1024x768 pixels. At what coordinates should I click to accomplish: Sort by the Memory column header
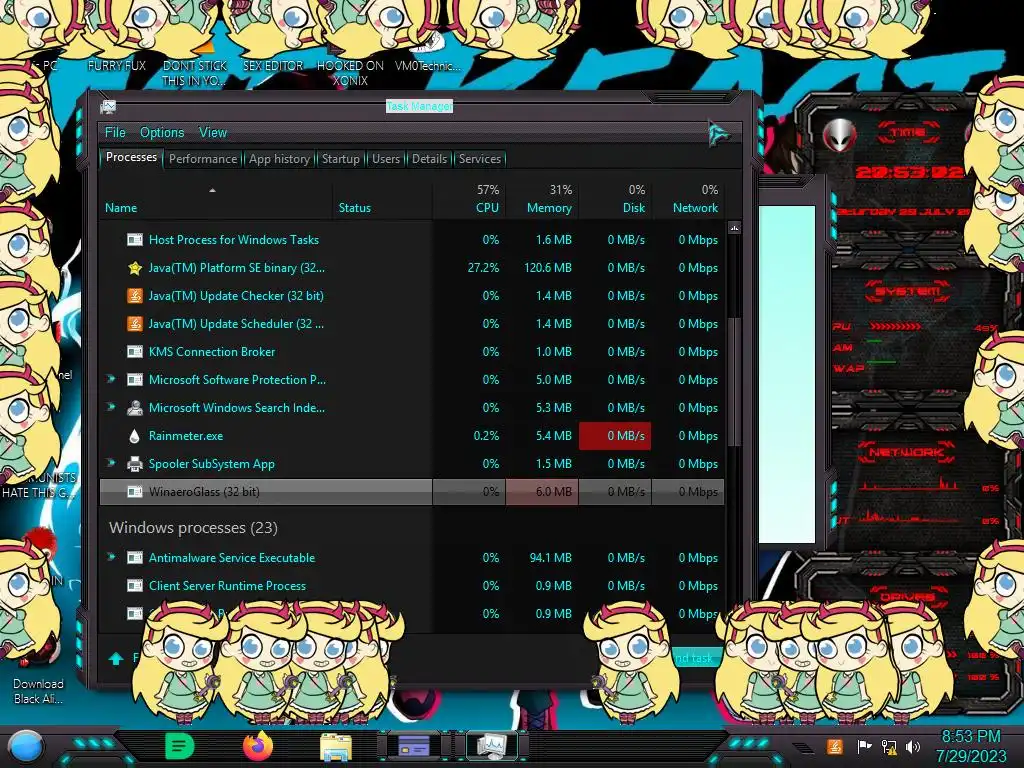pos(542,199)
